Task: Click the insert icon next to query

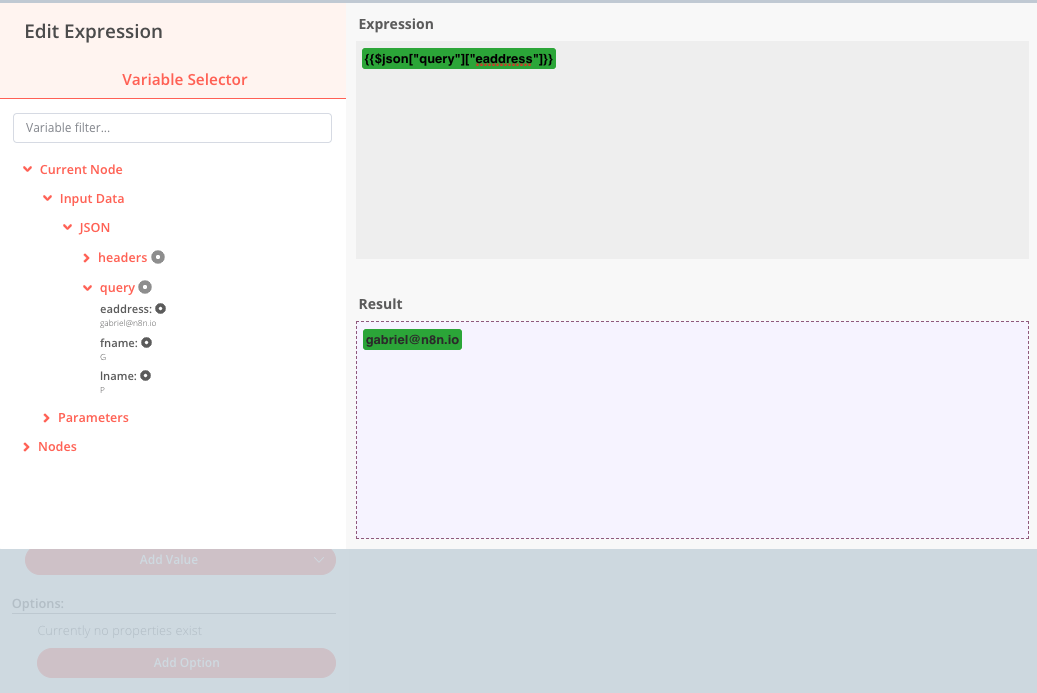Action: pyautogui.click(x=147, y=287)
